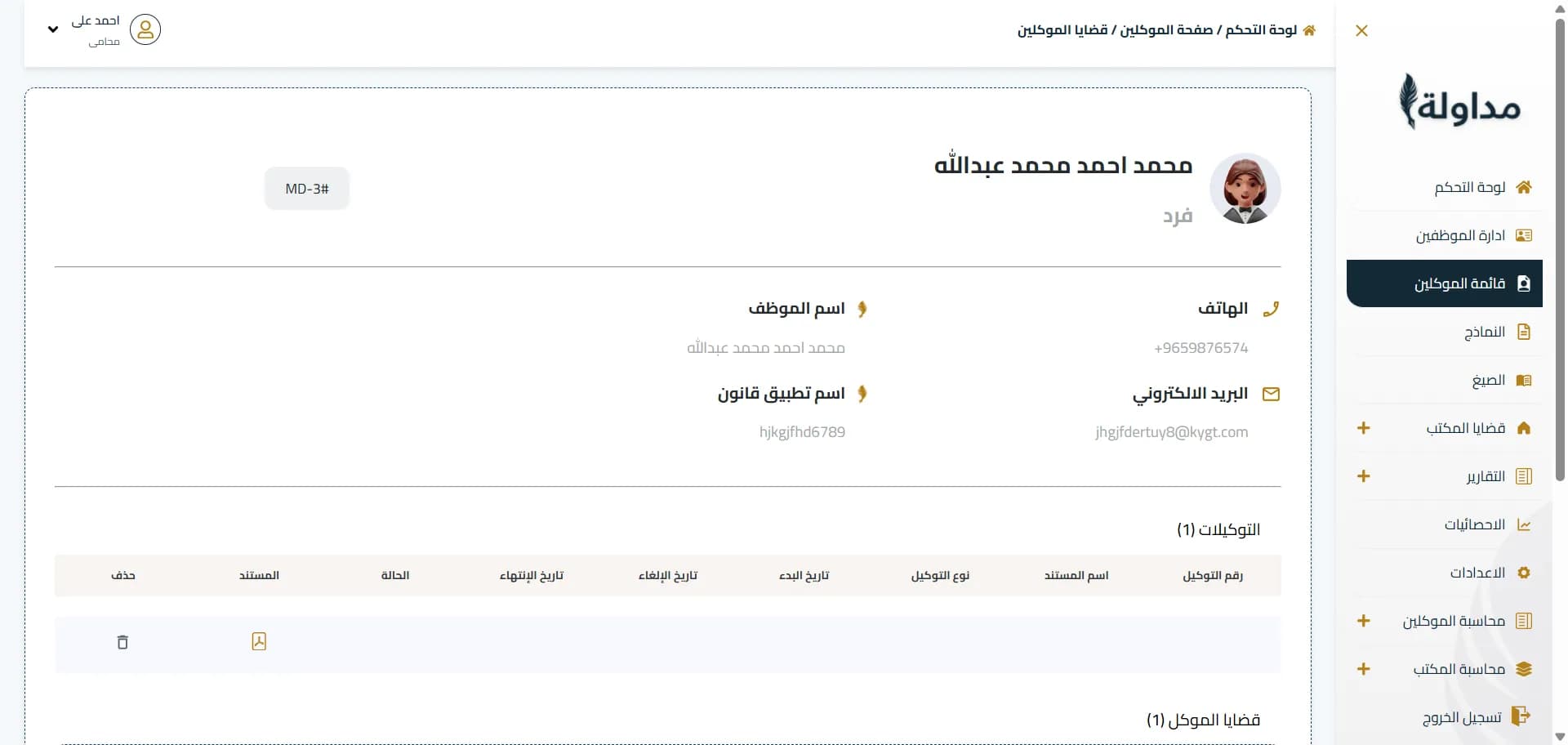Click the احمد على username in header

[96, 21]
